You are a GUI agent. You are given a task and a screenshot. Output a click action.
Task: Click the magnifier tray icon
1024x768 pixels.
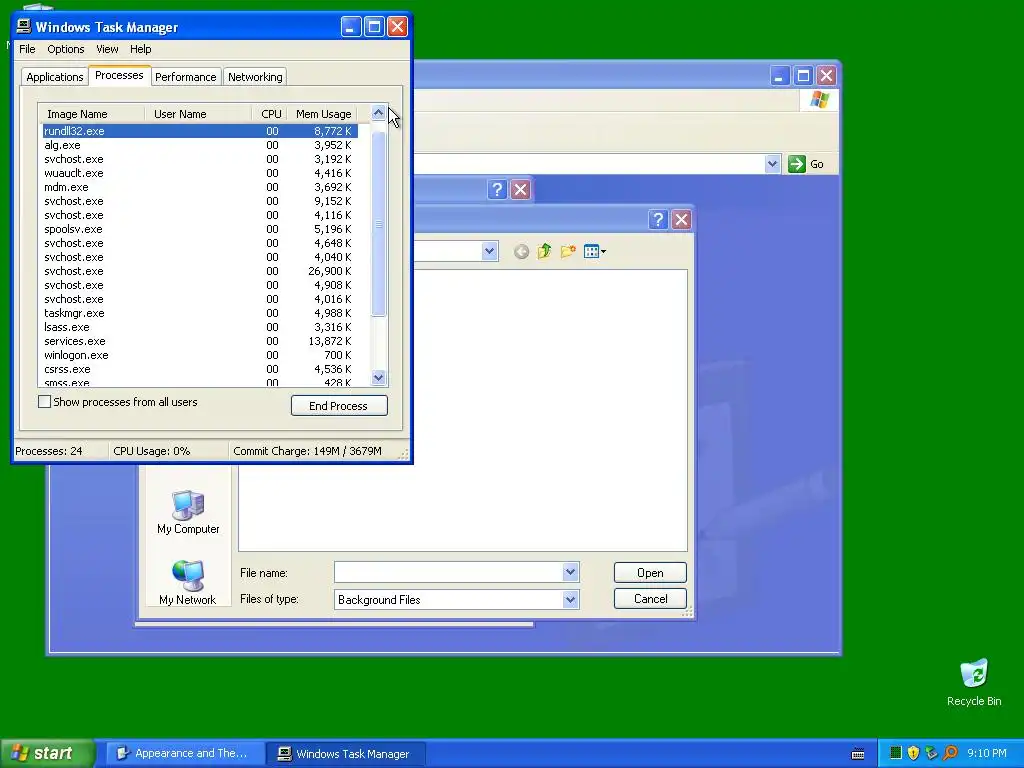(950, 753)
